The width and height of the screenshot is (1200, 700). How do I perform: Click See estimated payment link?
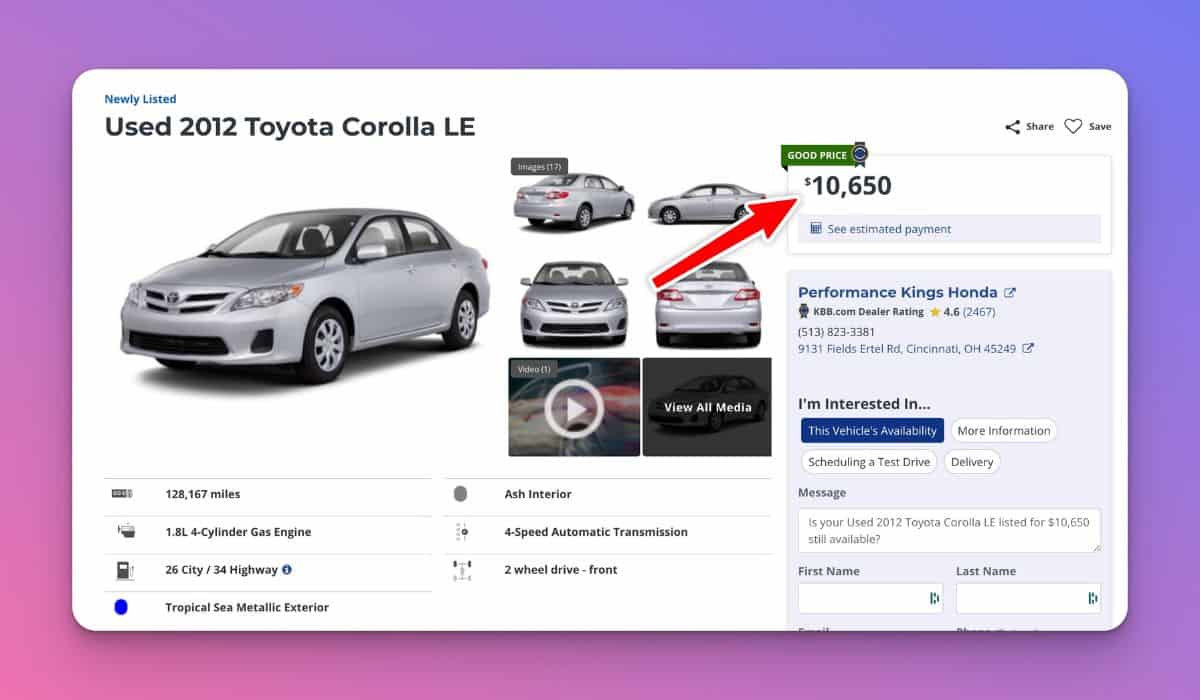point(889,229)
